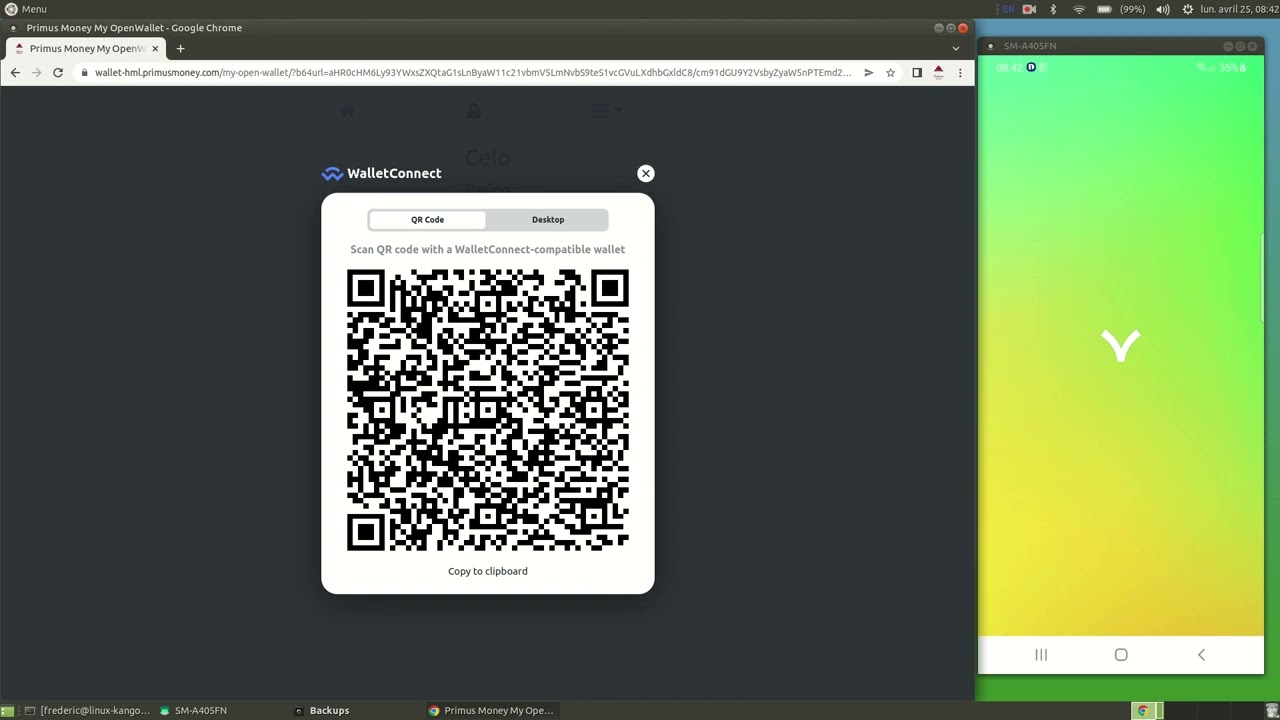The width and height of the screenshot is (1280, 720).
Task: Open the Wi-Fi network tray icon
Action: [1079, 9]
